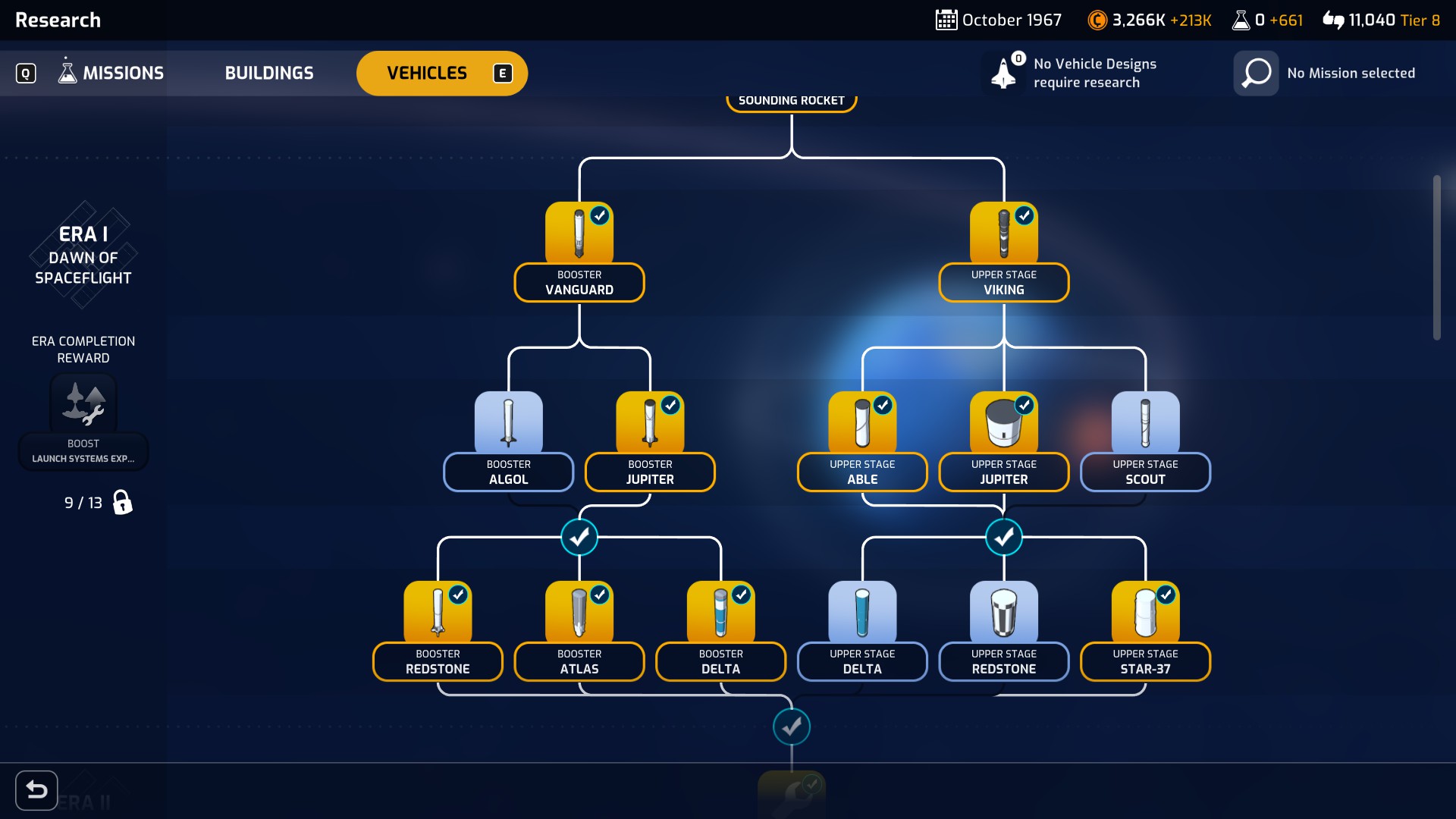Click the era progress lock icon
This screenshot has height=819, width=1456.
click(x=122, y=502)
